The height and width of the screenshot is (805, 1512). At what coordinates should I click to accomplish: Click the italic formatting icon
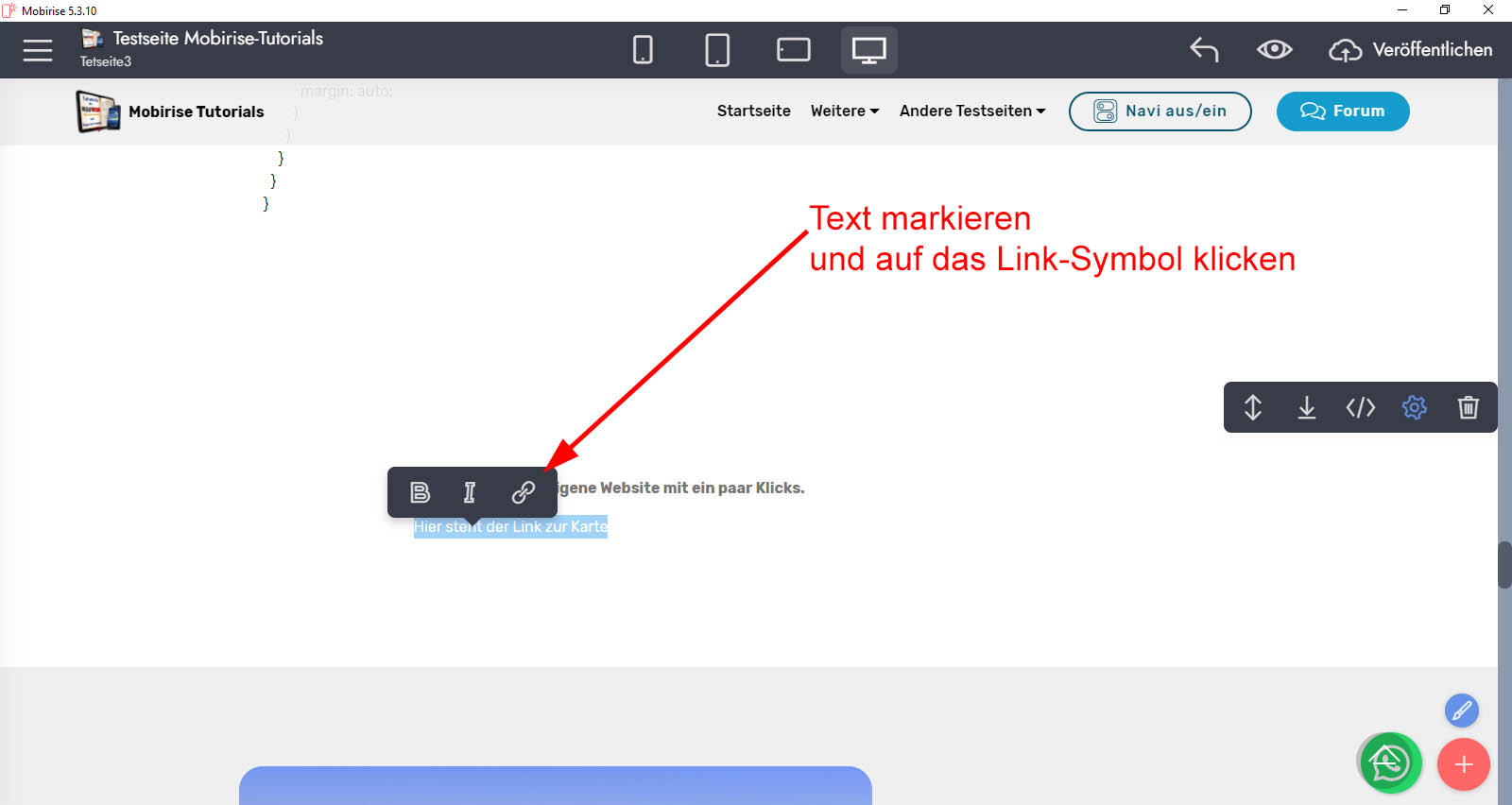(x=470, y=492)
